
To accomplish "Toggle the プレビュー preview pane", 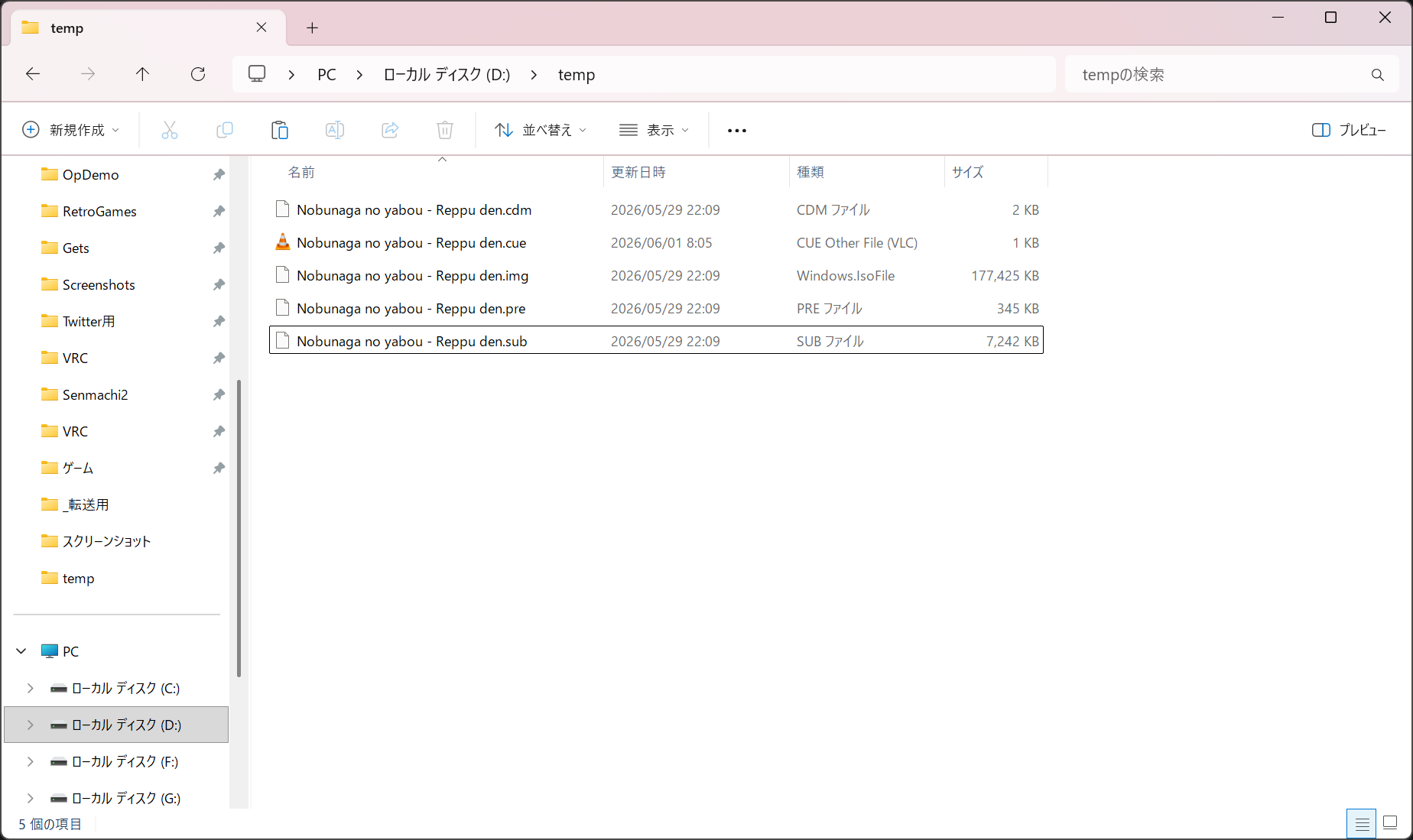I will click(x=1349, y=130).
